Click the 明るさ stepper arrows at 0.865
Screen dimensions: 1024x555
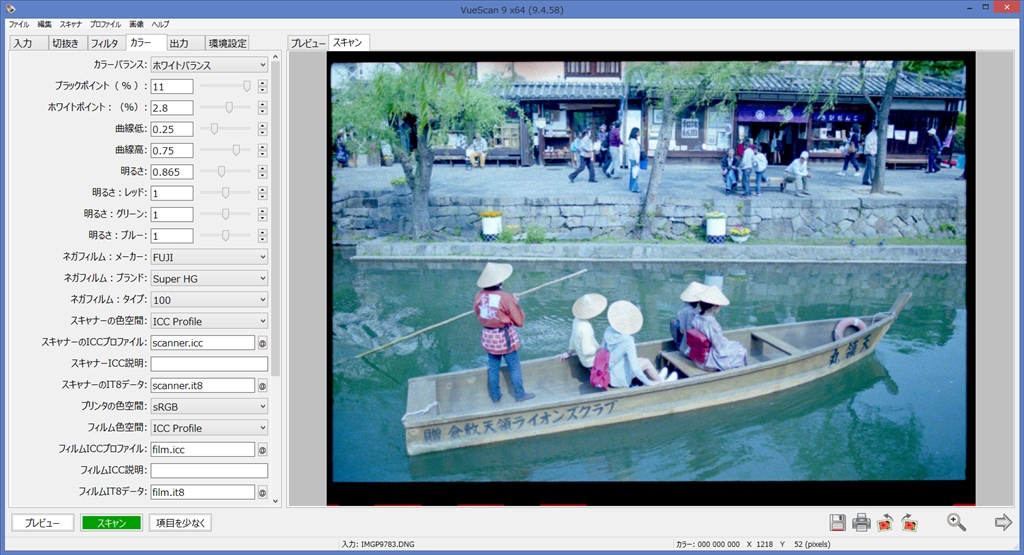click(x=262, y=172)
